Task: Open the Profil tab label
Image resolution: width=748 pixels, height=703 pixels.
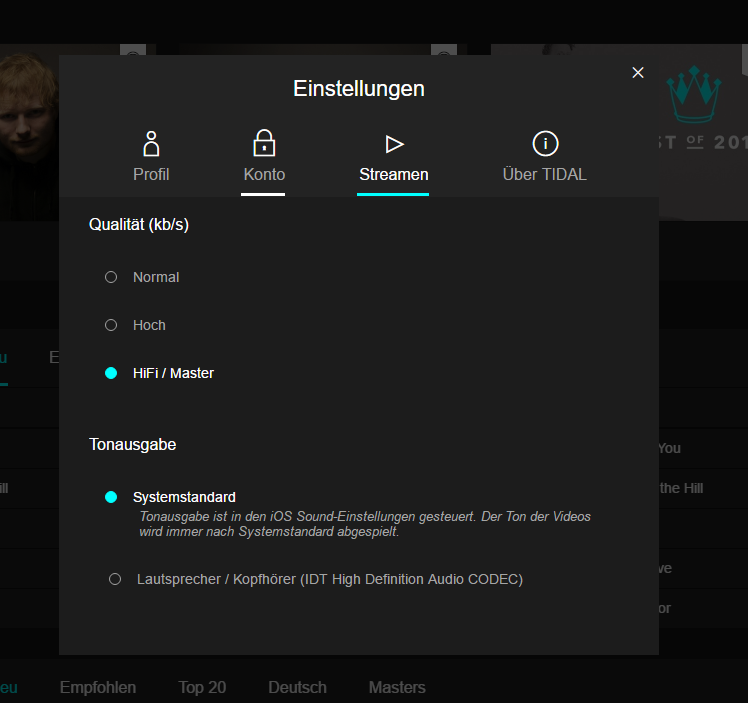Action: click(151, 175)
